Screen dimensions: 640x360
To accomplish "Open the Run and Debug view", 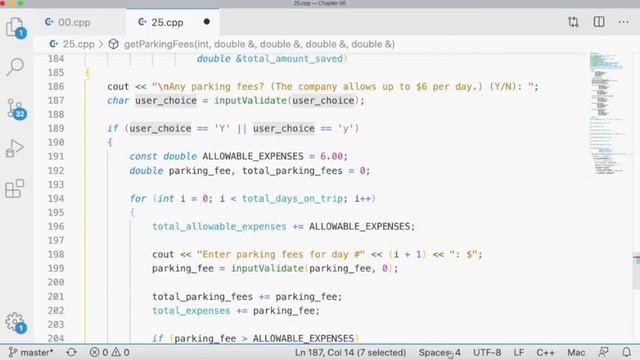I will (15, 148).
